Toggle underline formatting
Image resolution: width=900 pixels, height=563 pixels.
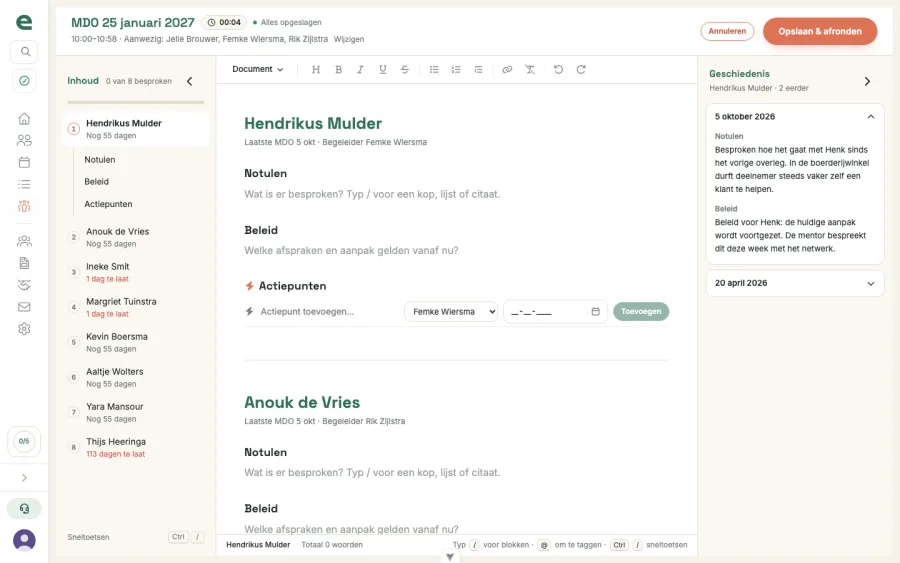(383, 69)
